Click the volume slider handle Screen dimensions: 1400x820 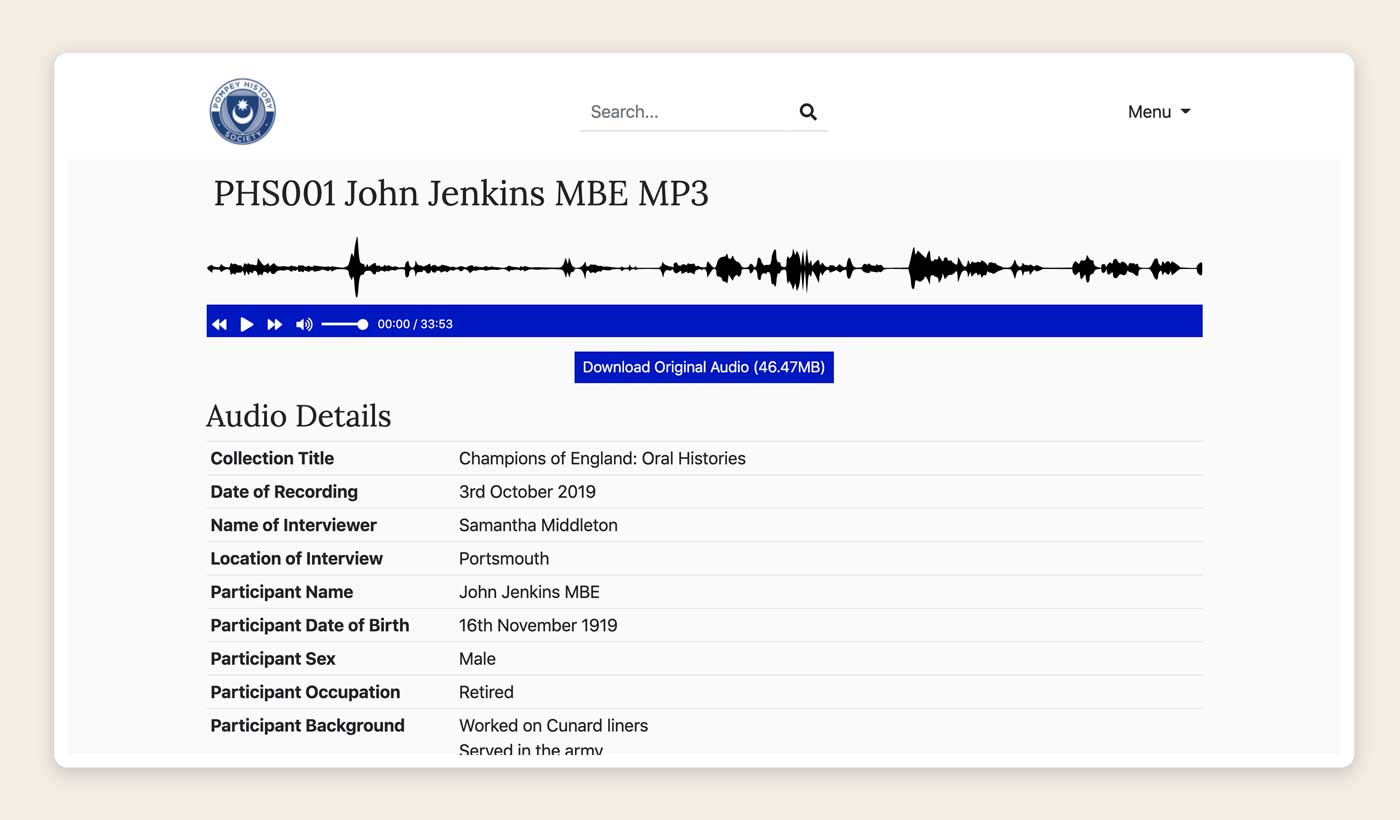(x=362, y=324)
